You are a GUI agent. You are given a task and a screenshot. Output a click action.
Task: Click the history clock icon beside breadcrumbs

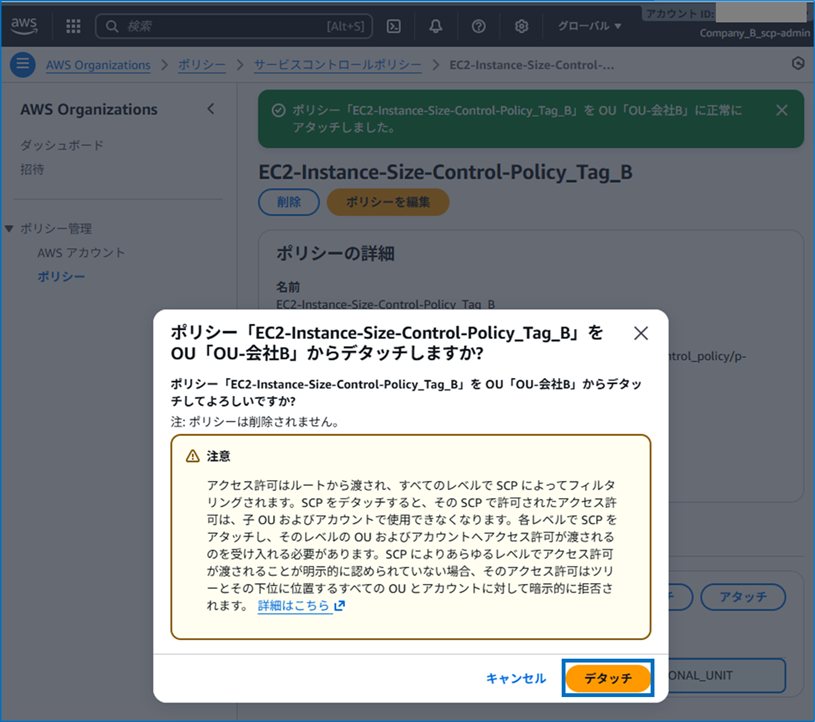pyautogui.click(x=797, y=63)
